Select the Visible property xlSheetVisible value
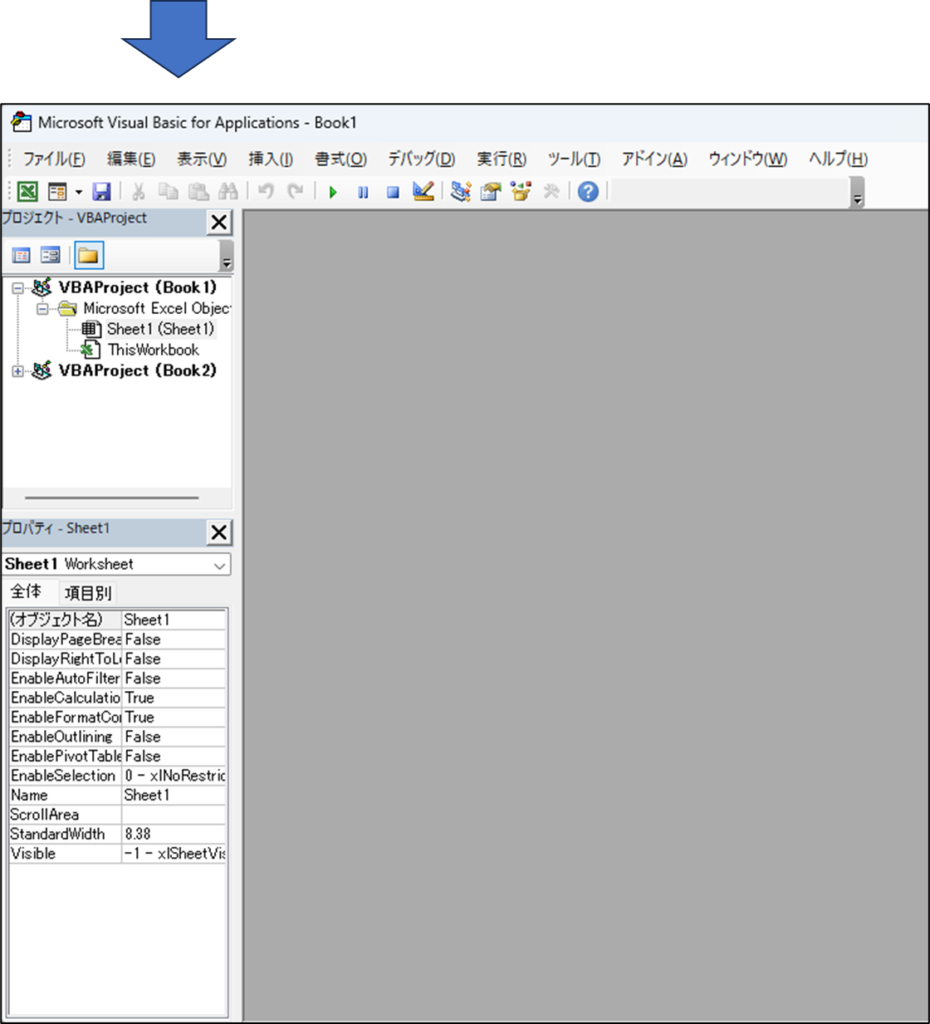The height and width of the screenshot is (1024, 930). pyautogui.click(x=174, y=854)
